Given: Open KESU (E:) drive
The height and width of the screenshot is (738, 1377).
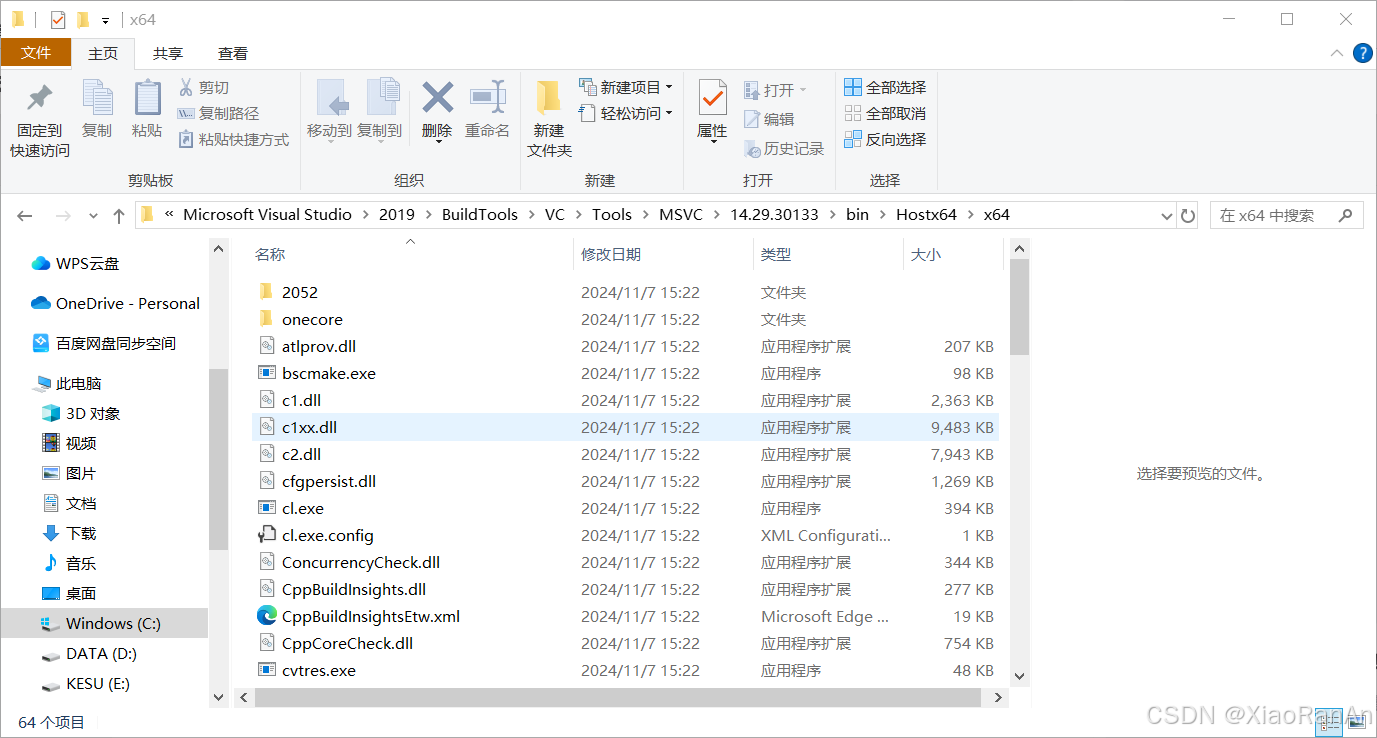Looking at the screenshot, I should click(x=85, y=683).
